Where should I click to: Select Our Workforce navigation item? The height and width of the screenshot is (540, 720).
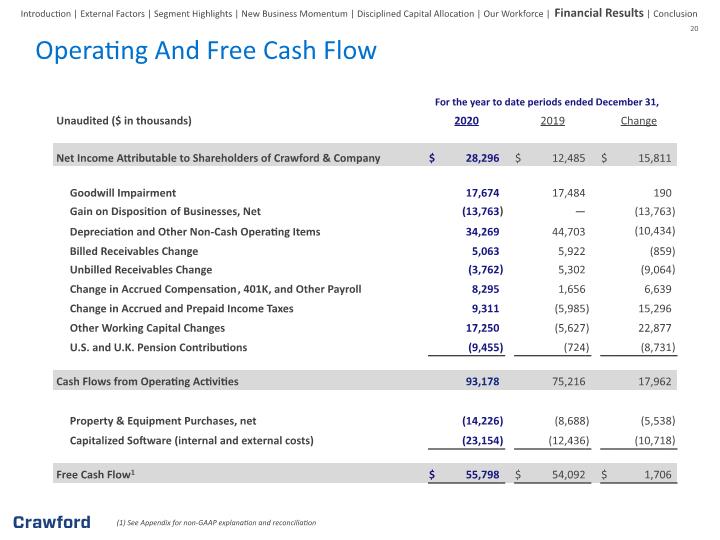(x=513, y=14)
